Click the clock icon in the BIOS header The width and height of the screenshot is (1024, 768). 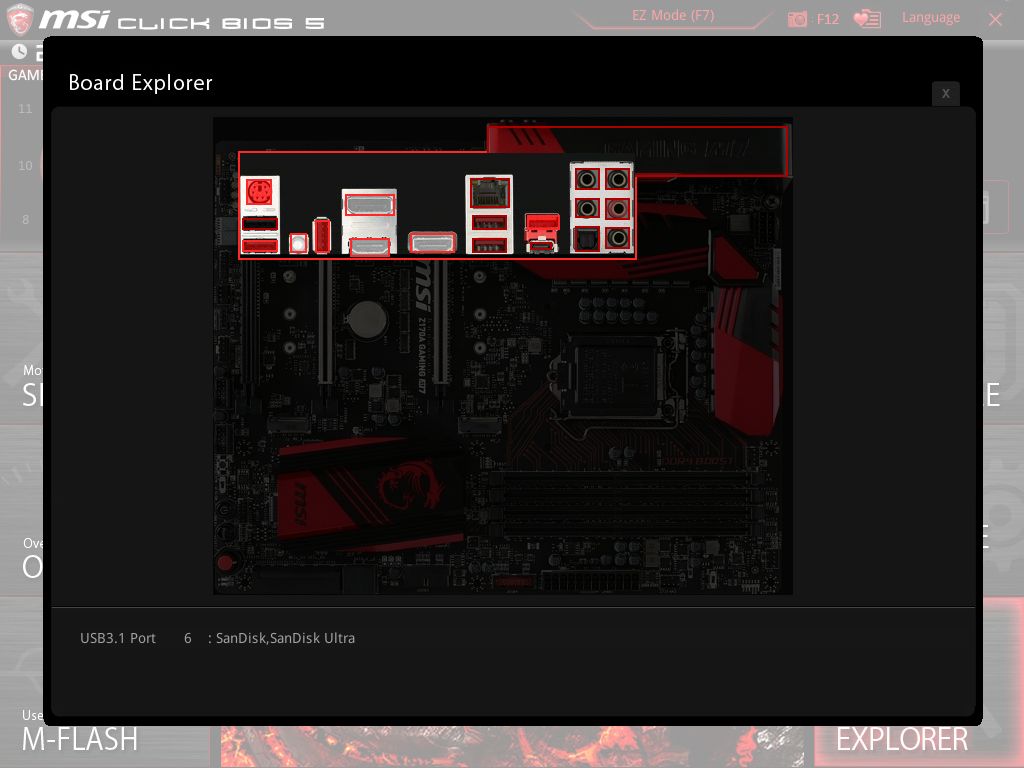pos(19,51)
